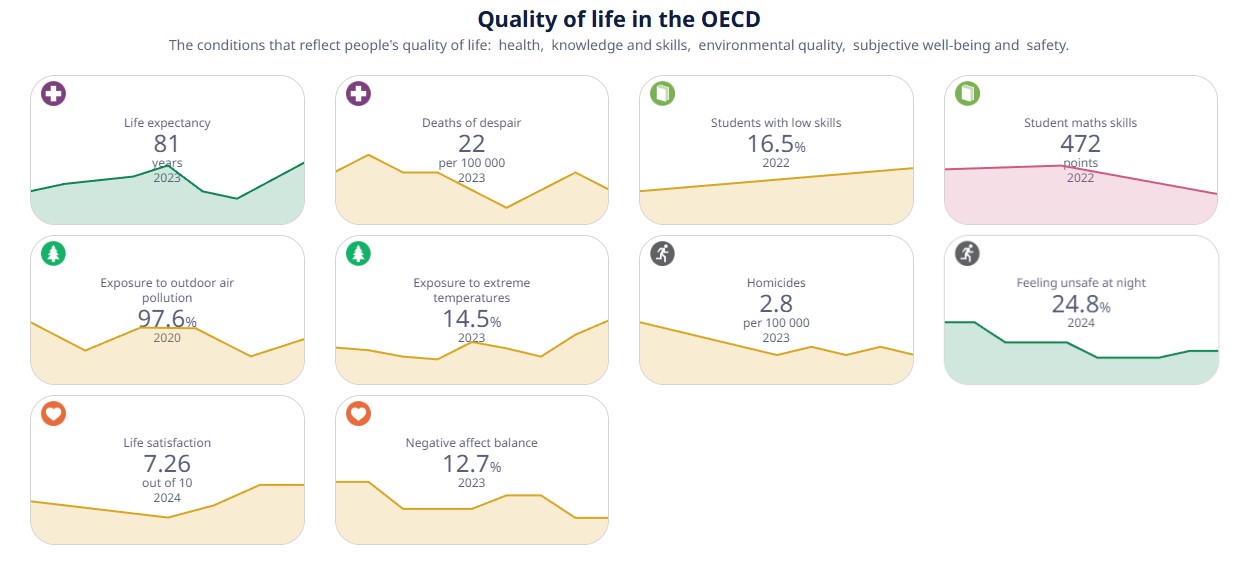Click the Quality of life in the OECD heading
The height and width of the screenshot is (567, 1257).
(618, 19)
